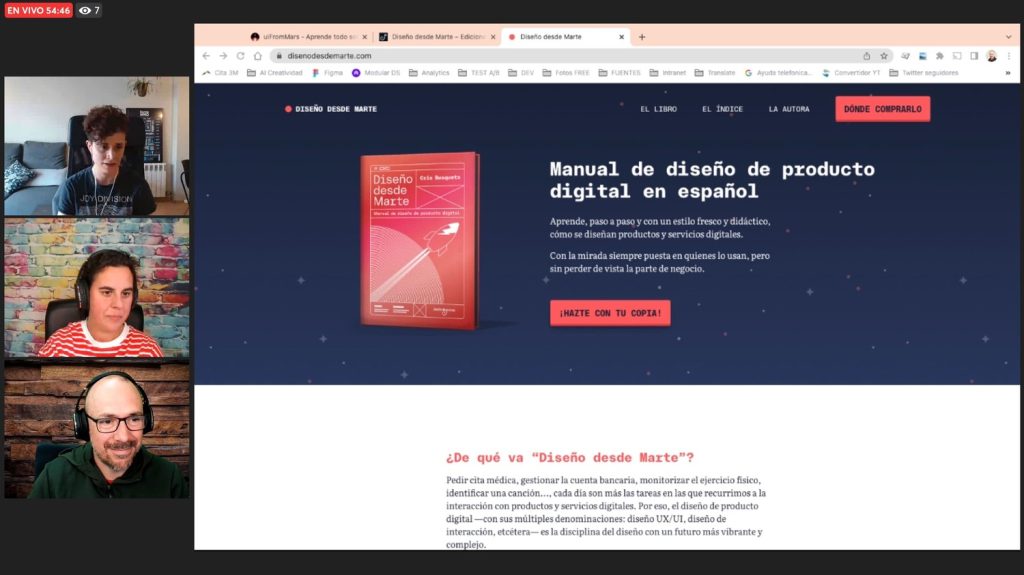This screenshot has height=575, width=1024.
Task: Navigate back with the back arrow
Action: click(x=206, y=56)
